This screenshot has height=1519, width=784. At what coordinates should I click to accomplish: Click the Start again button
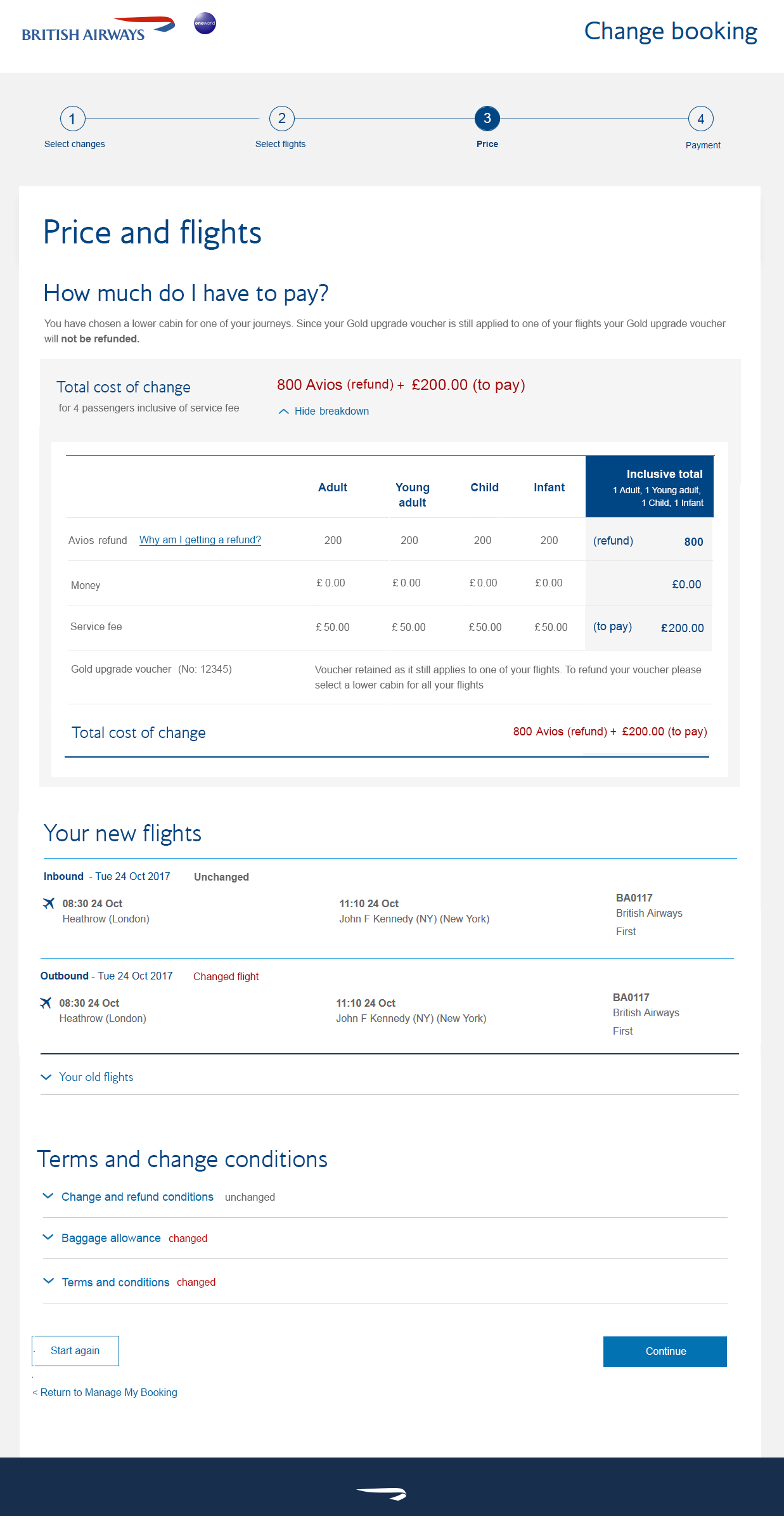point(75,1351)
